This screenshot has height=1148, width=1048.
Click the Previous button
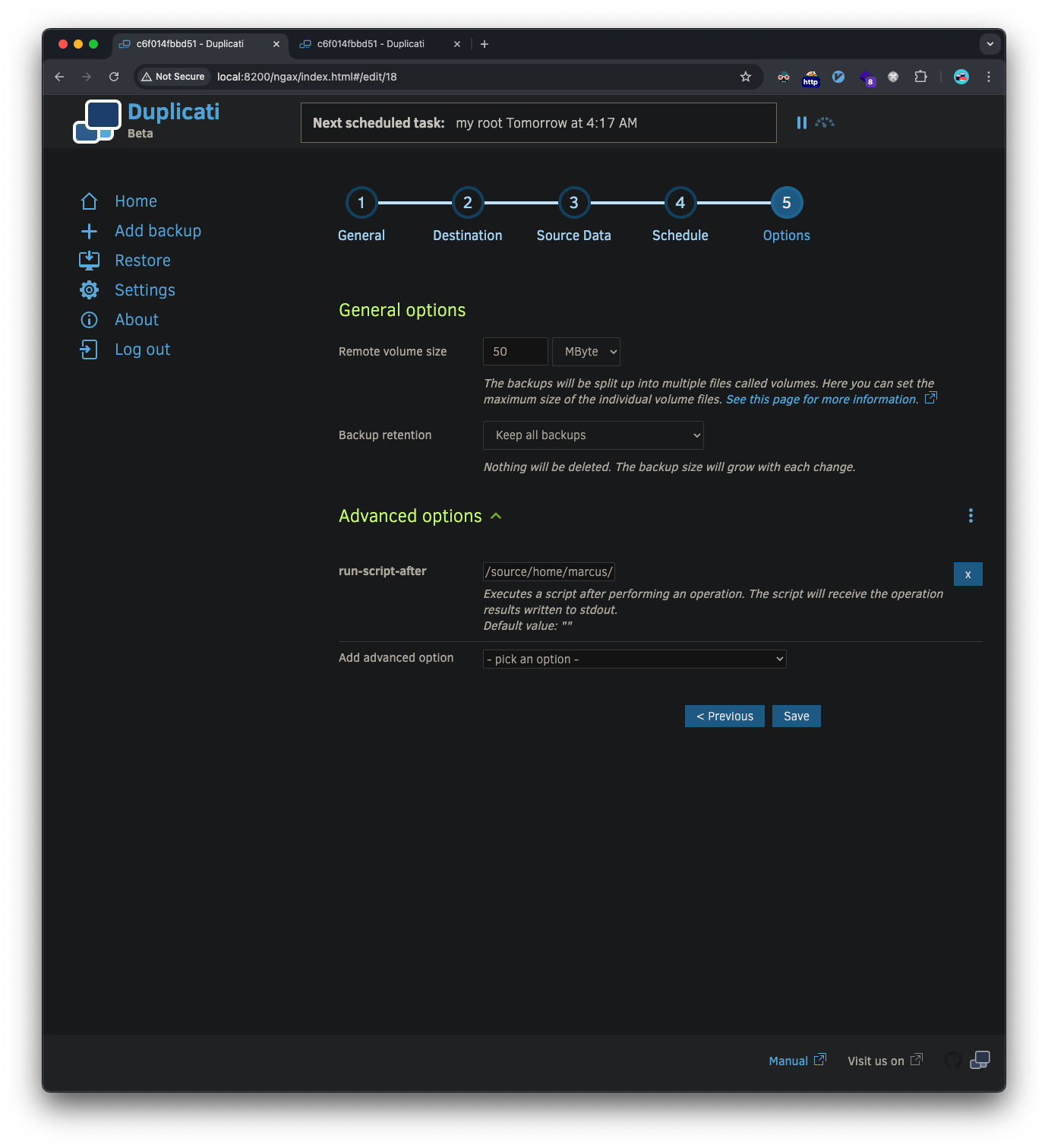pyautogui.click(x=724, y=716)
